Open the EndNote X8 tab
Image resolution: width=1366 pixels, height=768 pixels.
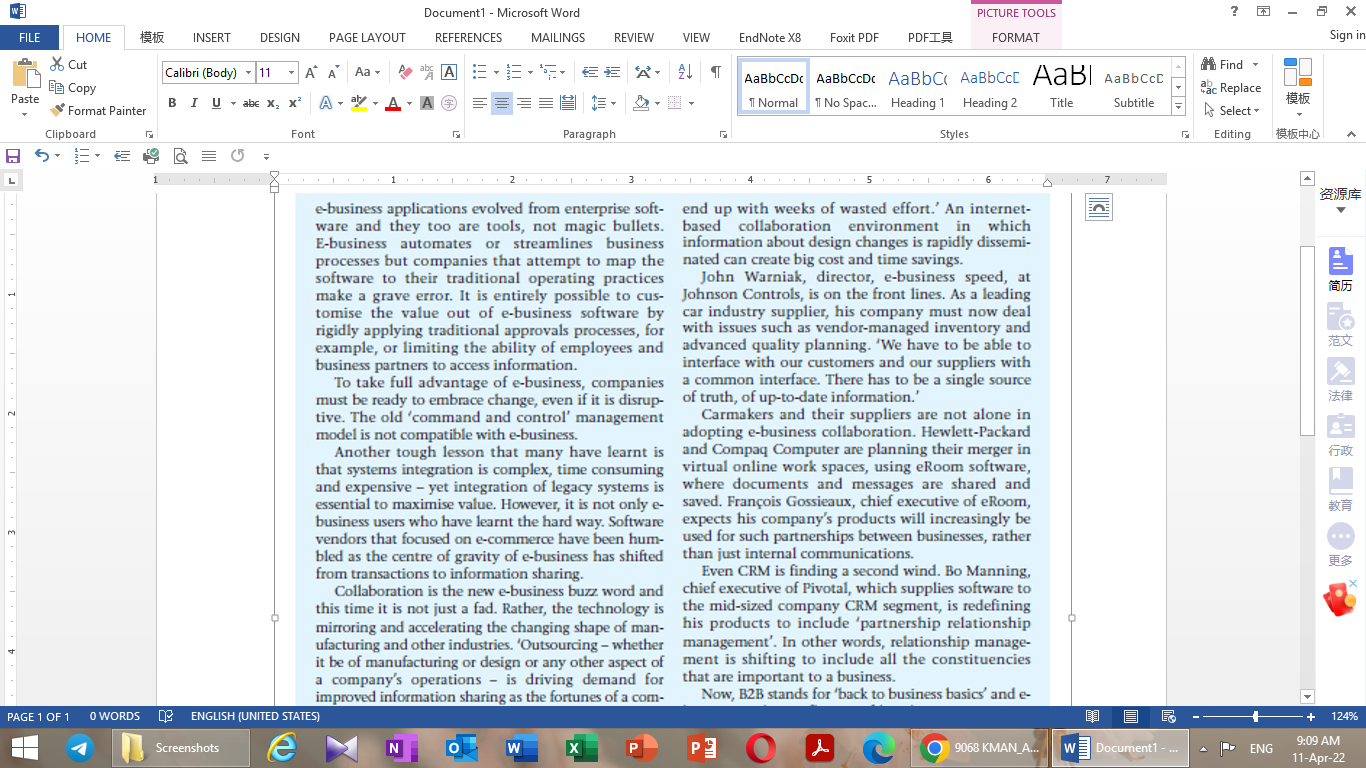click(x=769, y=37)
